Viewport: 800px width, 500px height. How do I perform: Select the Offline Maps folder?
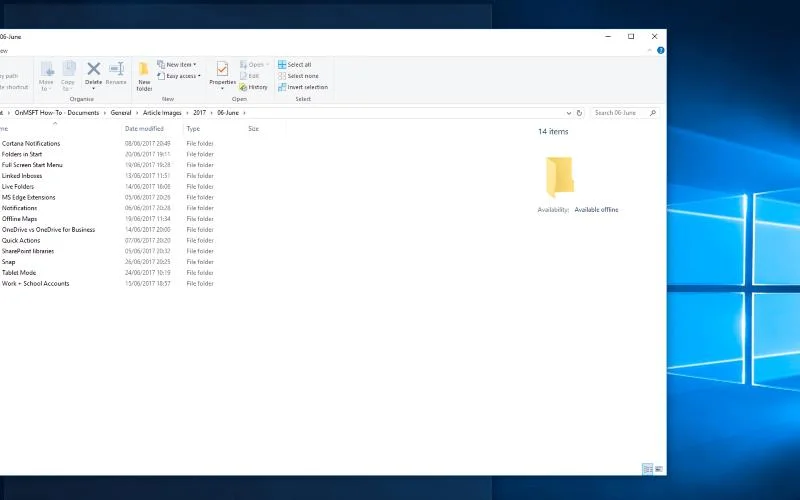pyautogui.click(x=19, y=219)
